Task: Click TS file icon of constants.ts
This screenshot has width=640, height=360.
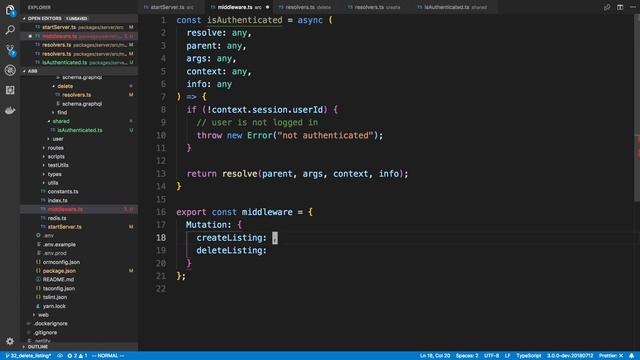Action: (43, 191)
